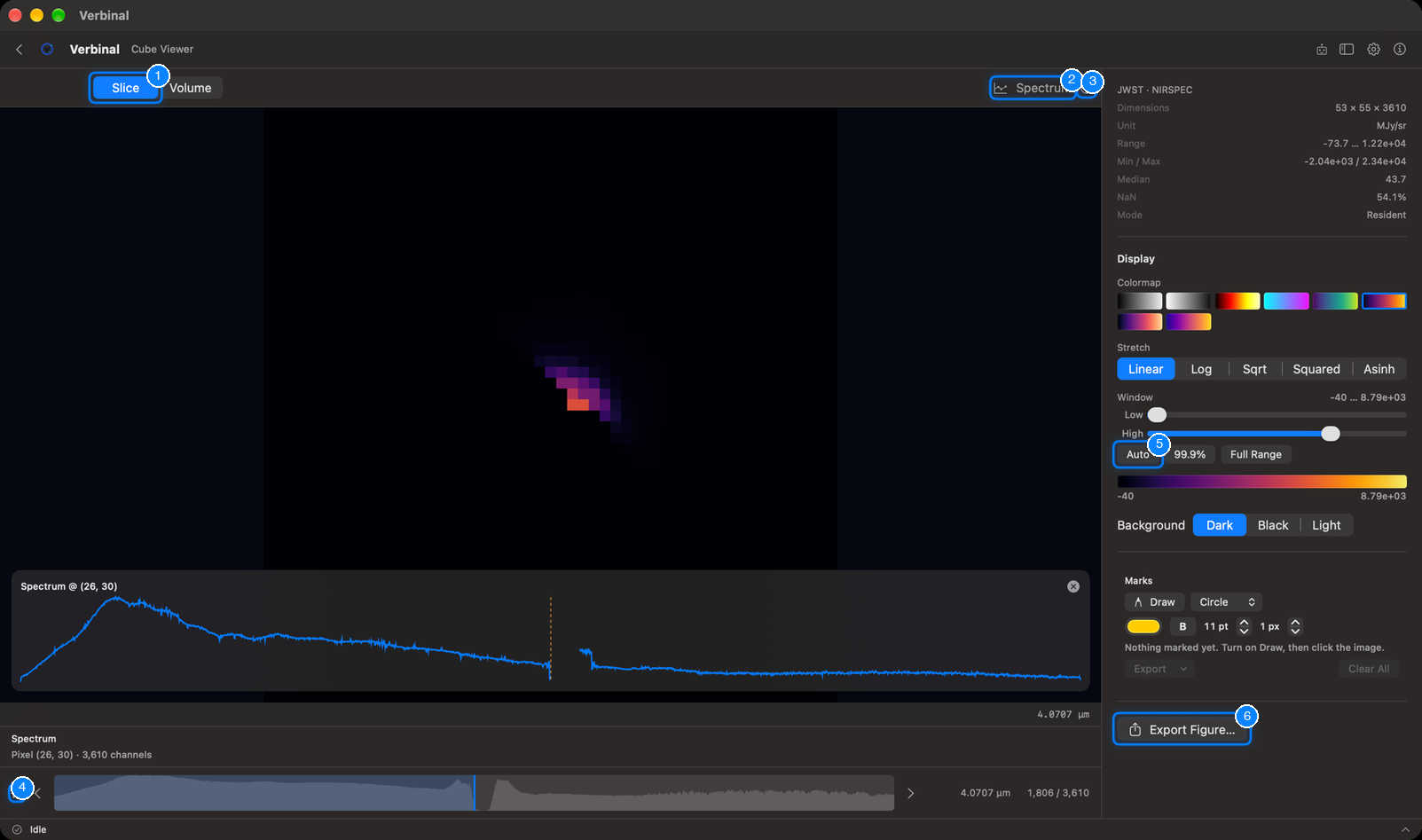Click the stepper beside 11 pt

tap(1244, 626)
